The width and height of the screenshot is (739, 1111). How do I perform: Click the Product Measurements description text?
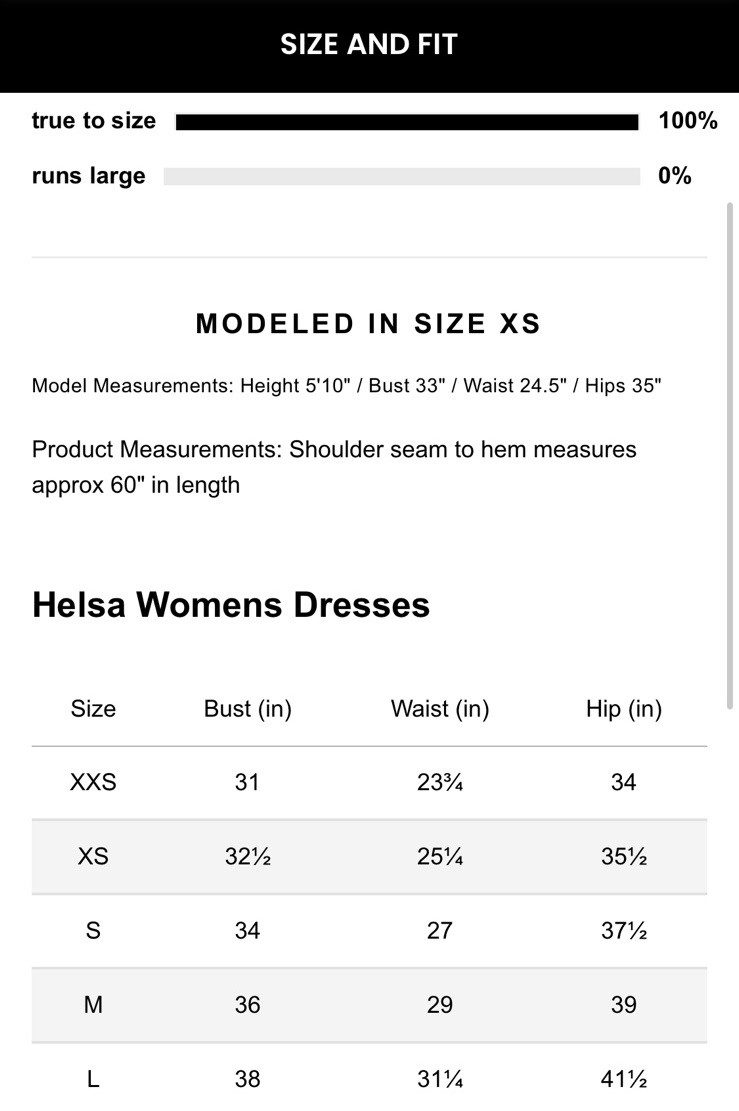(334, 467)
